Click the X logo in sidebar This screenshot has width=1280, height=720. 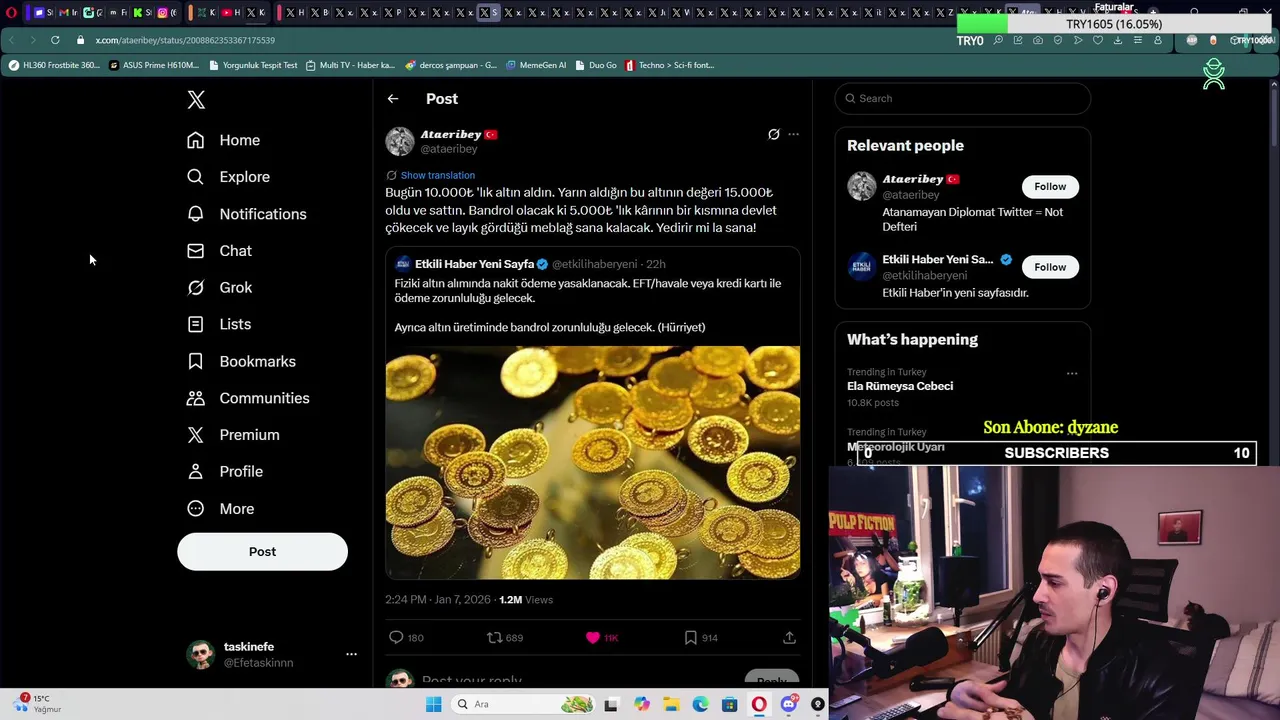196,99
